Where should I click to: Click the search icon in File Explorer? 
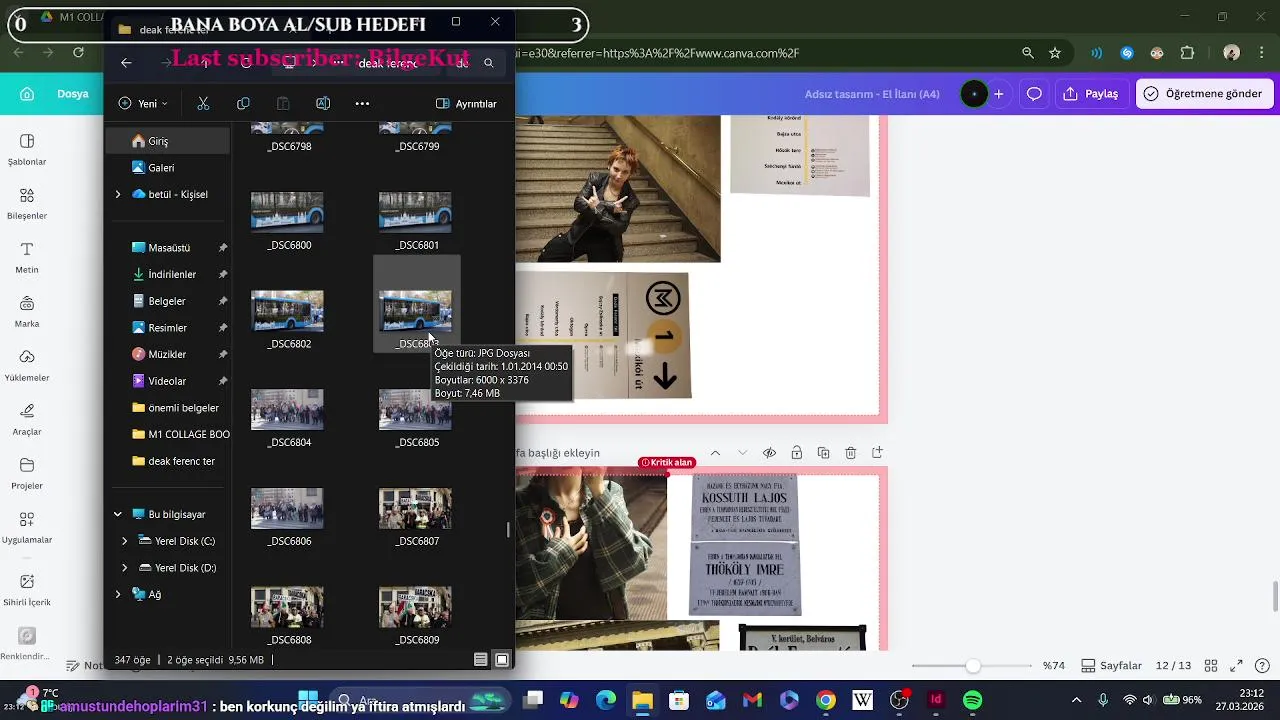(489, 62)
